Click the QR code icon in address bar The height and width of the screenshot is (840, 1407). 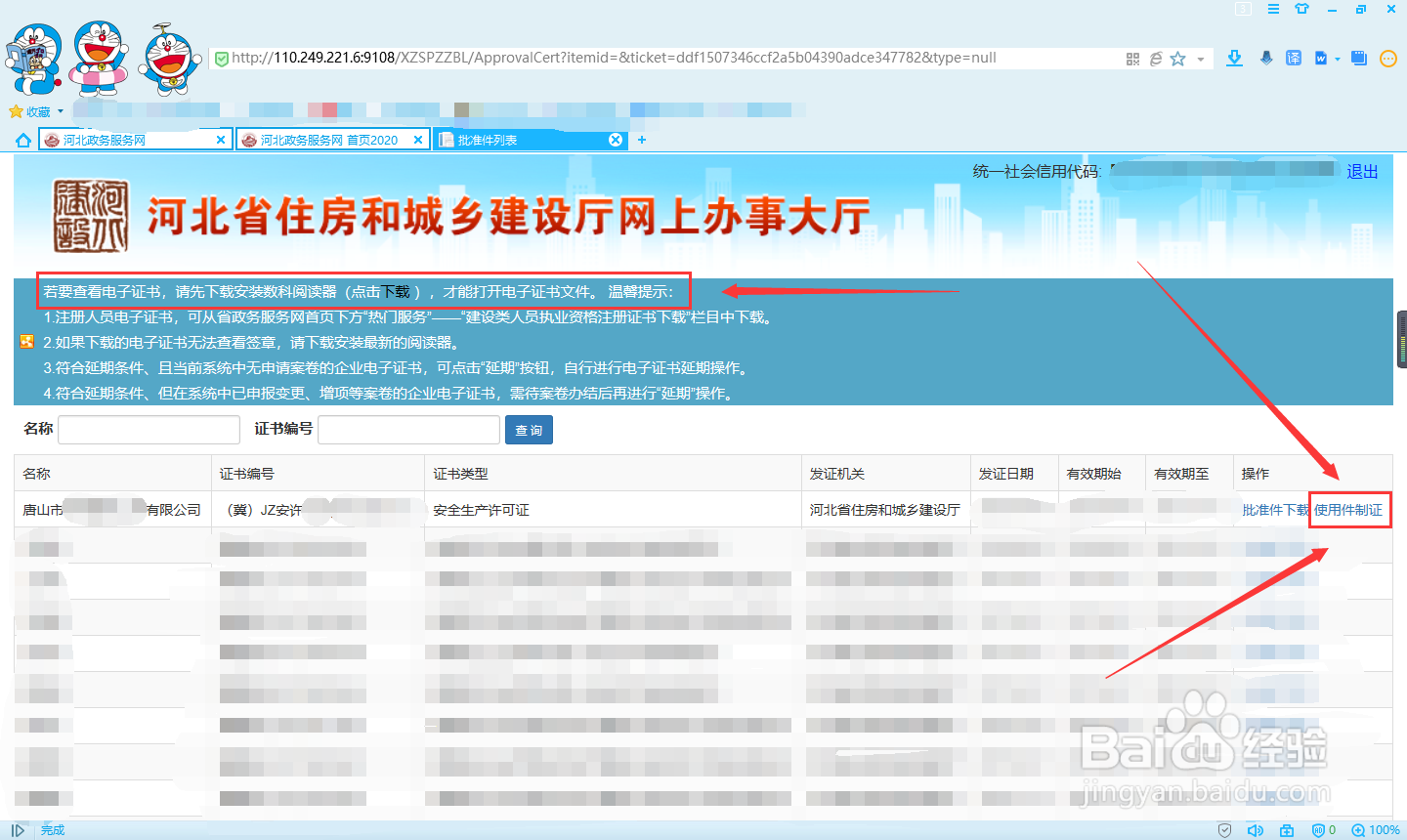[x=1132, y=58]
